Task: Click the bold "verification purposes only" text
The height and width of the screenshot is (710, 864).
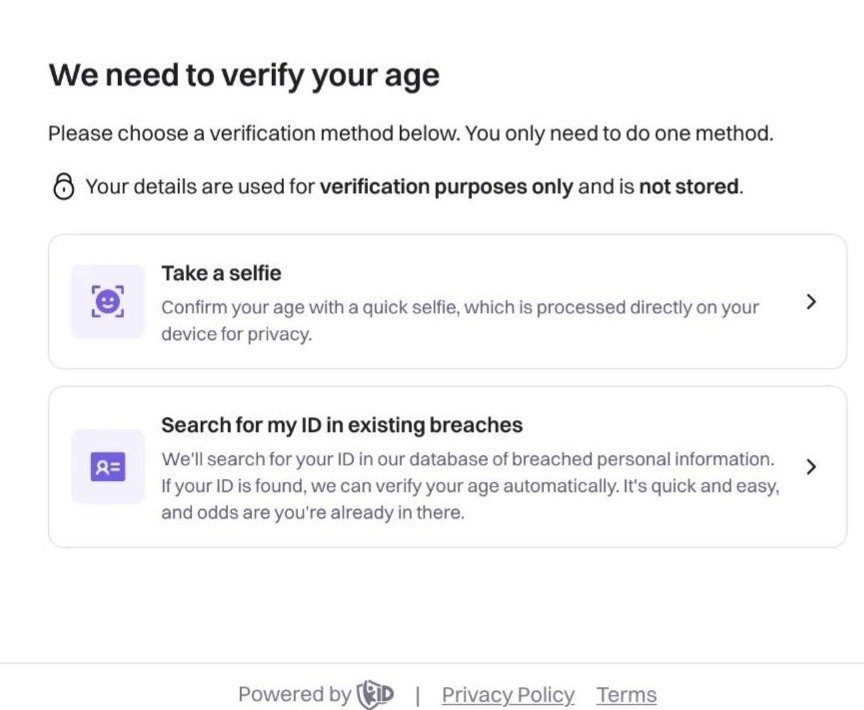Action: click(x=446, y=187)
